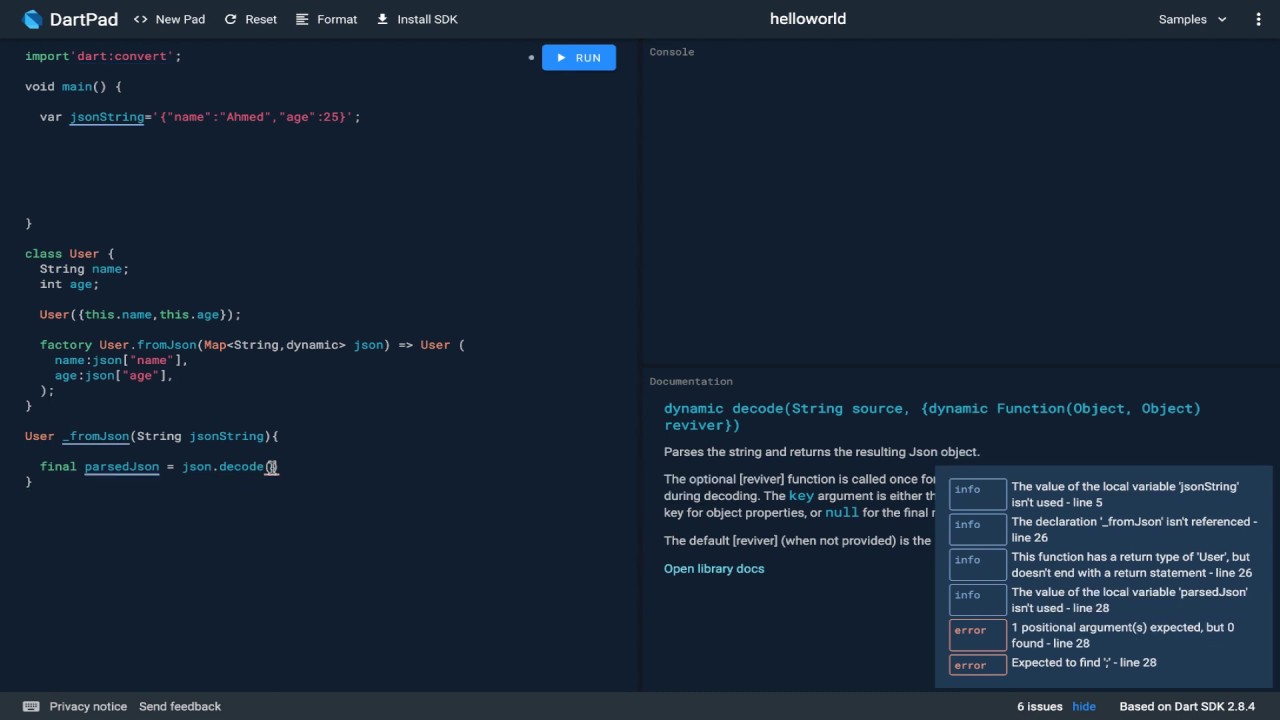Format the Dart code

(x=325, y=19)
